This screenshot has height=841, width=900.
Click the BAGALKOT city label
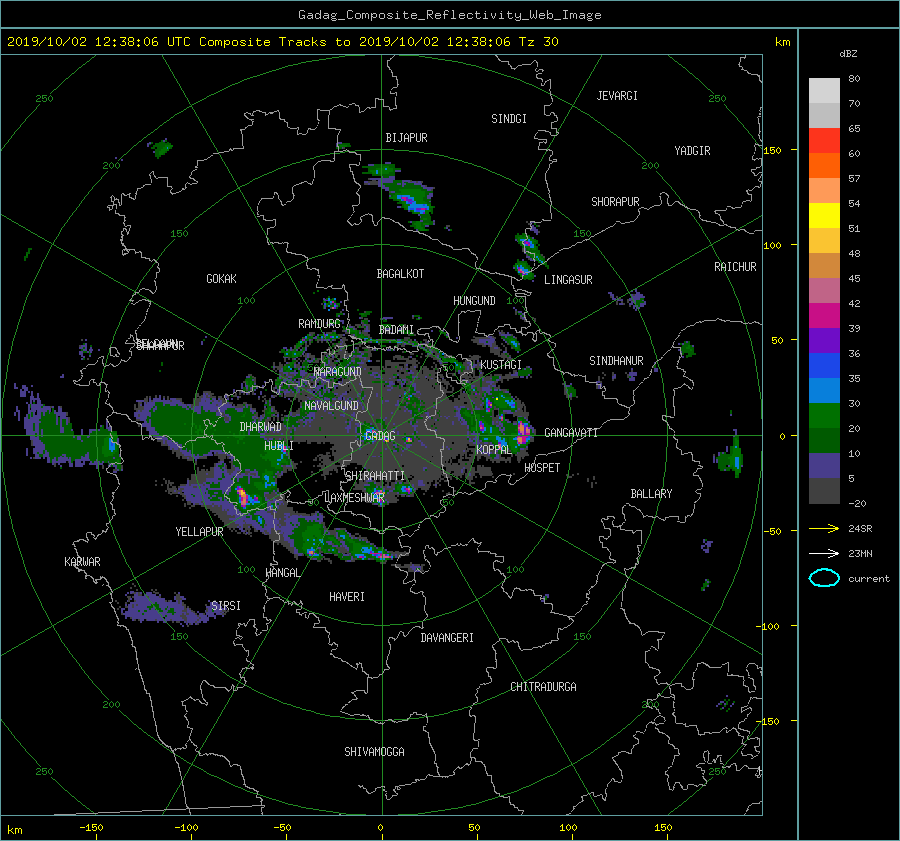pos(400,274)
